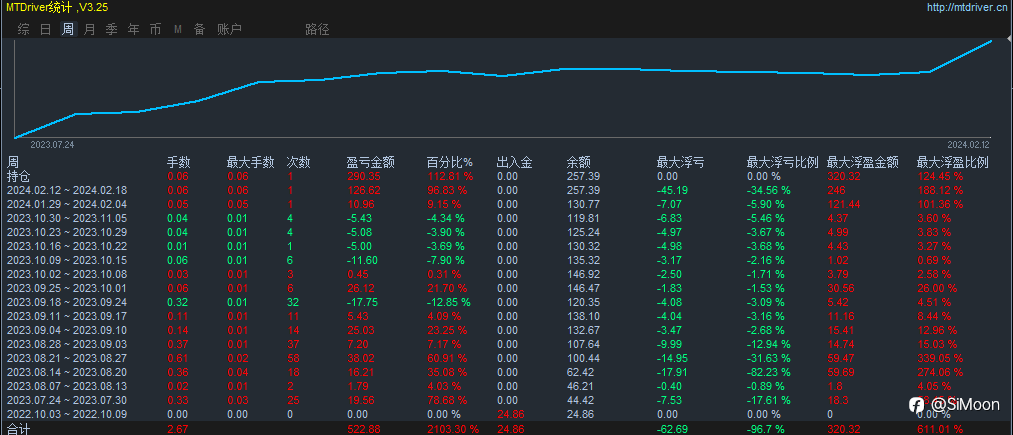The image size is (1013, 435).
Task: Click loss value -17.75
Action: click(362, 302)
